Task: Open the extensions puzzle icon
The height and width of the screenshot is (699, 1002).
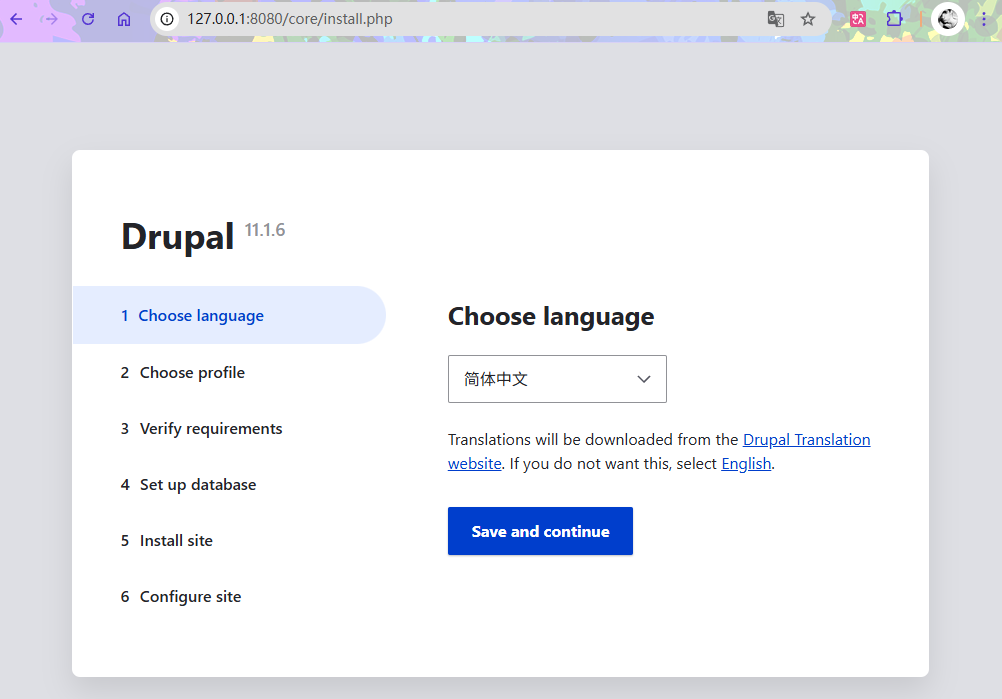Action: [x=894, y=19]
